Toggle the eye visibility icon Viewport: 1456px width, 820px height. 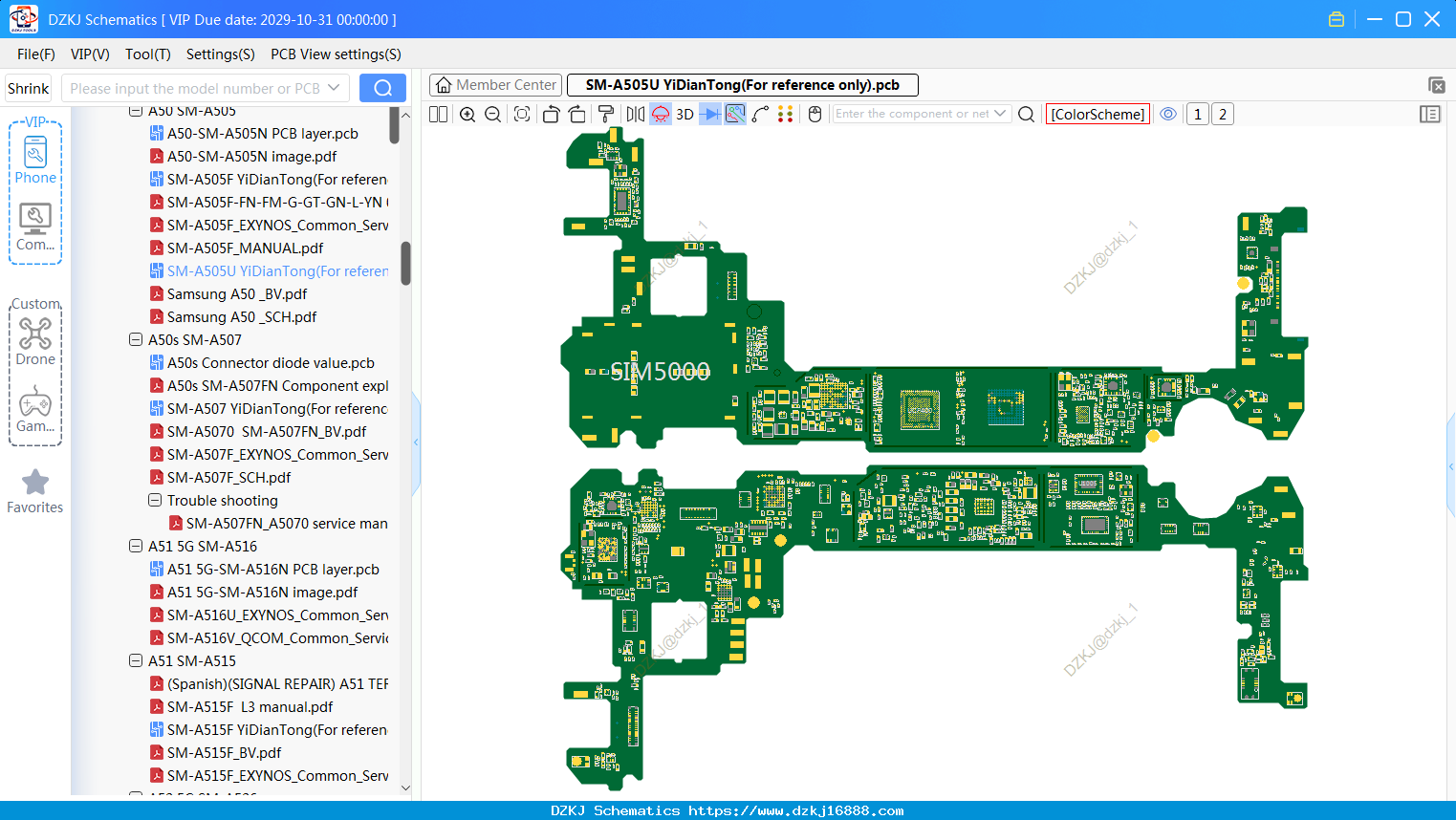pos(1168,114)
